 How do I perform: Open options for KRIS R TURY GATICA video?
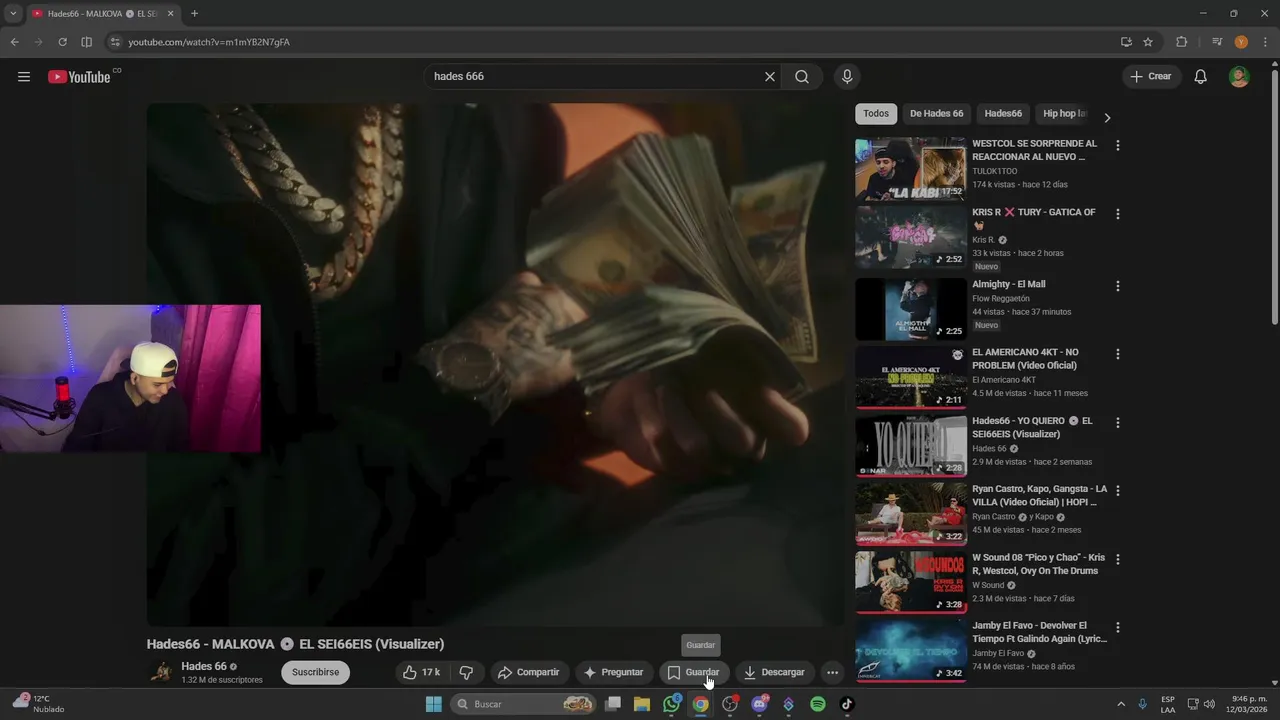tap(1117, 214)
